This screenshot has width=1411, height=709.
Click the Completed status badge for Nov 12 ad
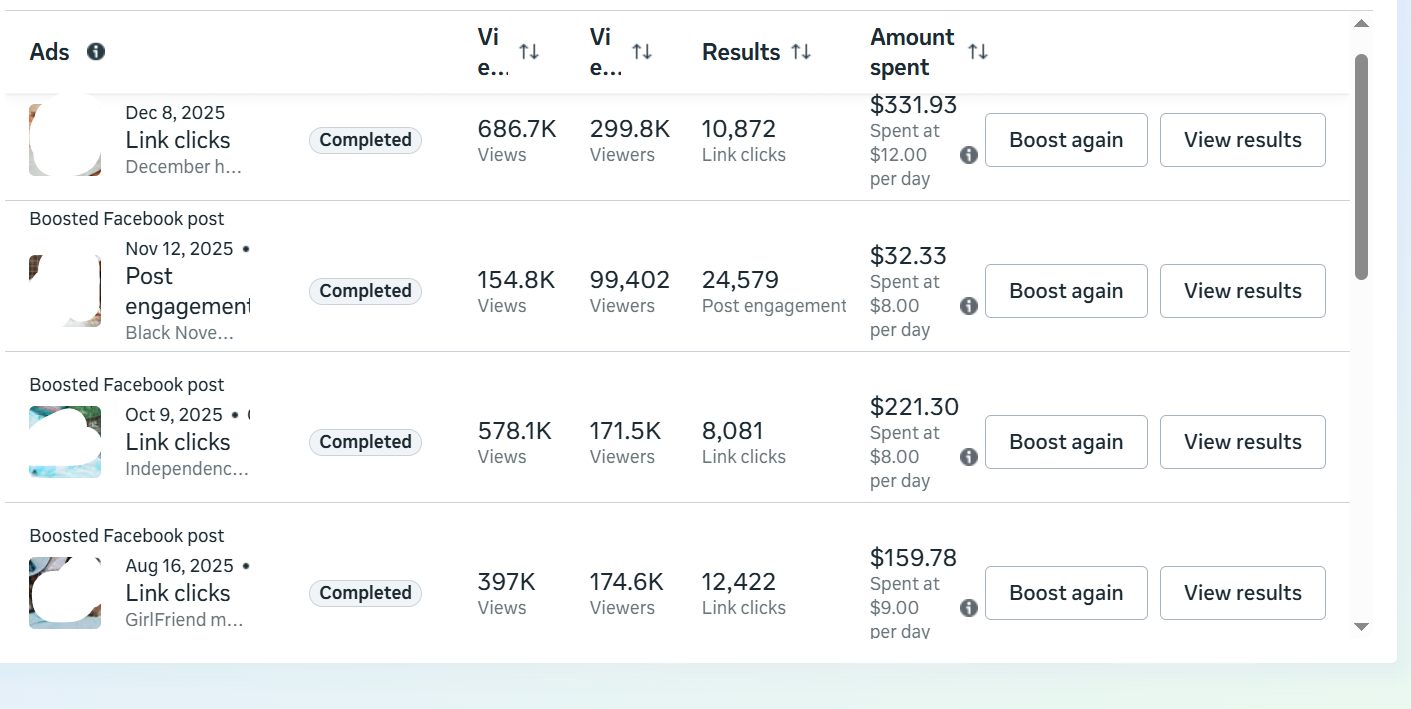365,291
